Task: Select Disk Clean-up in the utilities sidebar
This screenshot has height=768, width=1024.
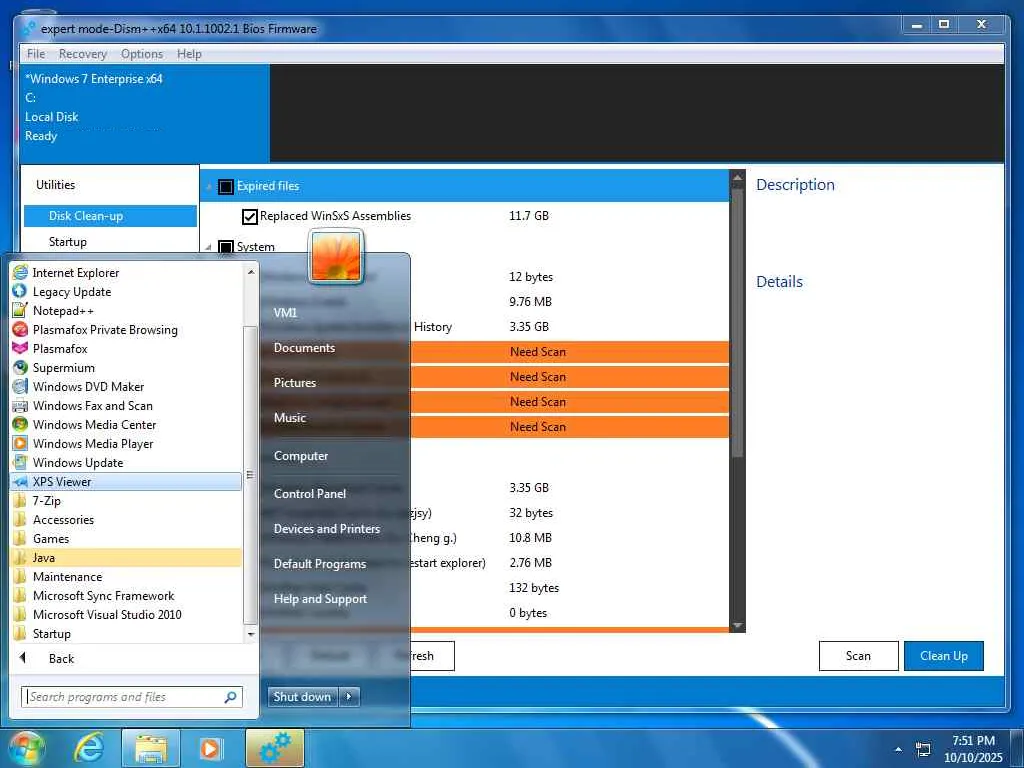Action: (110, 216)
